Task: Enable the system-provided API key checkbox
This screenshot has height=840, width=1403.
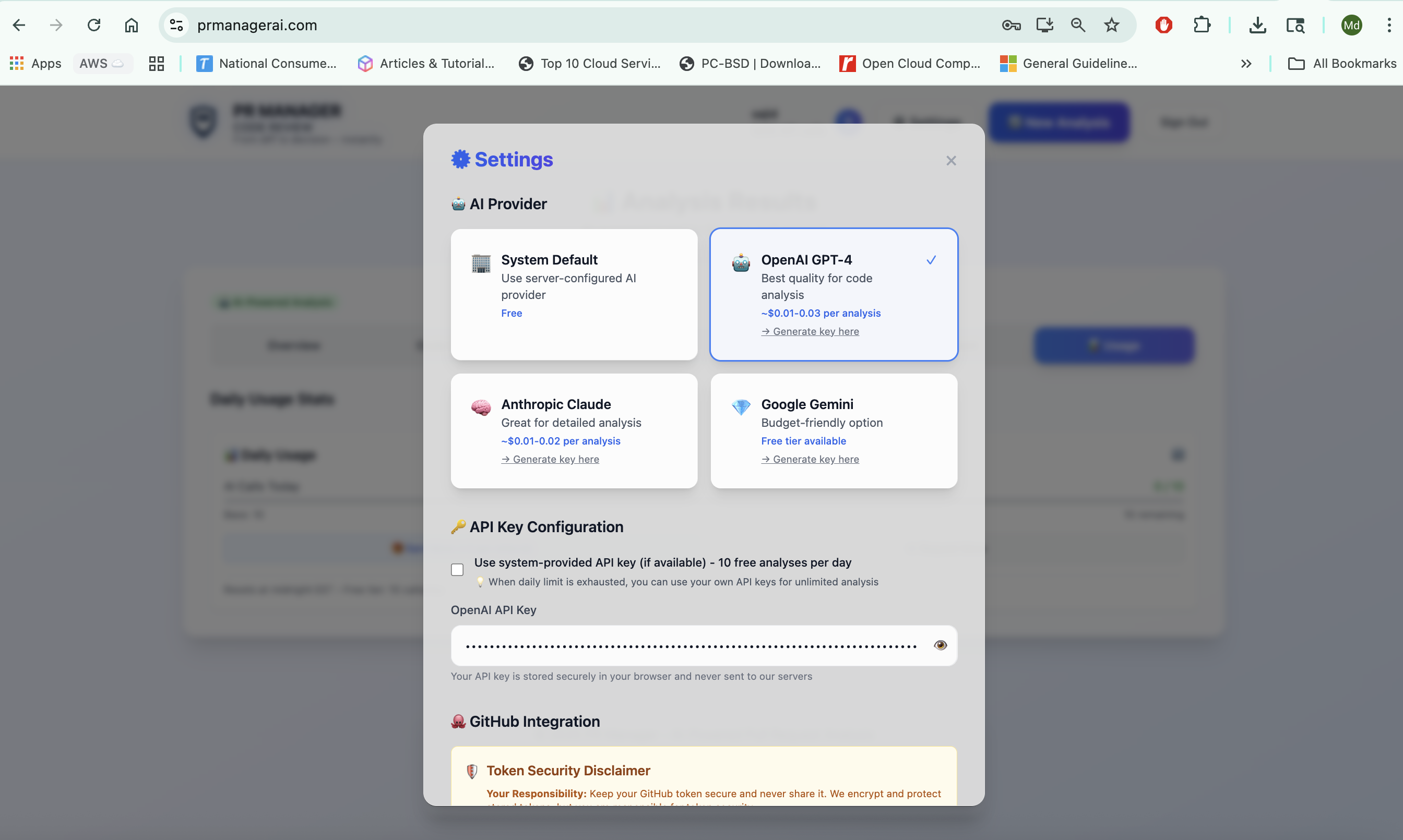Action: (x=457, y=569)
